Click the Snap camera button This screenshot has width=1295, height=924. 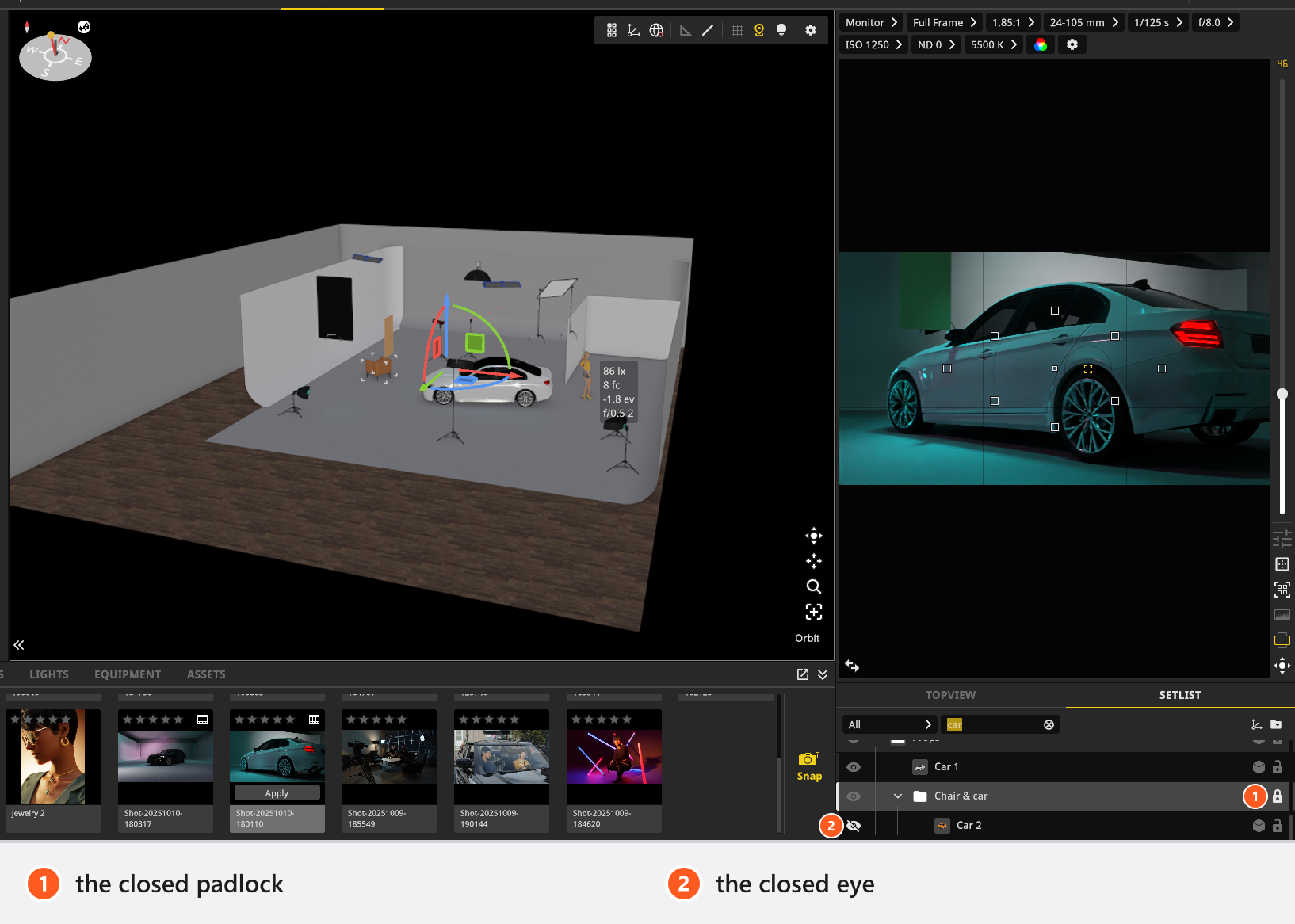809,767
